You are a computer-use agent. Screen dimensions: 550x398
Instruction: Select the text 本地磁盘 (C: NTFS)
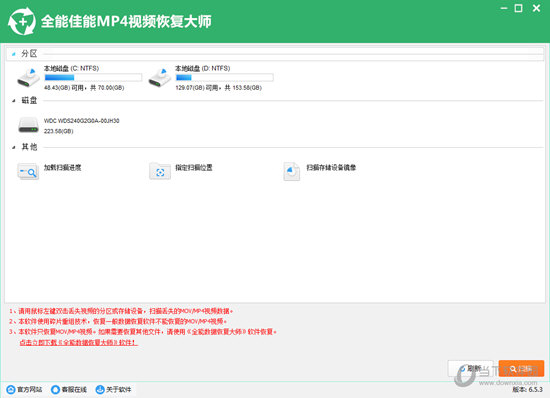pos(71,68)
